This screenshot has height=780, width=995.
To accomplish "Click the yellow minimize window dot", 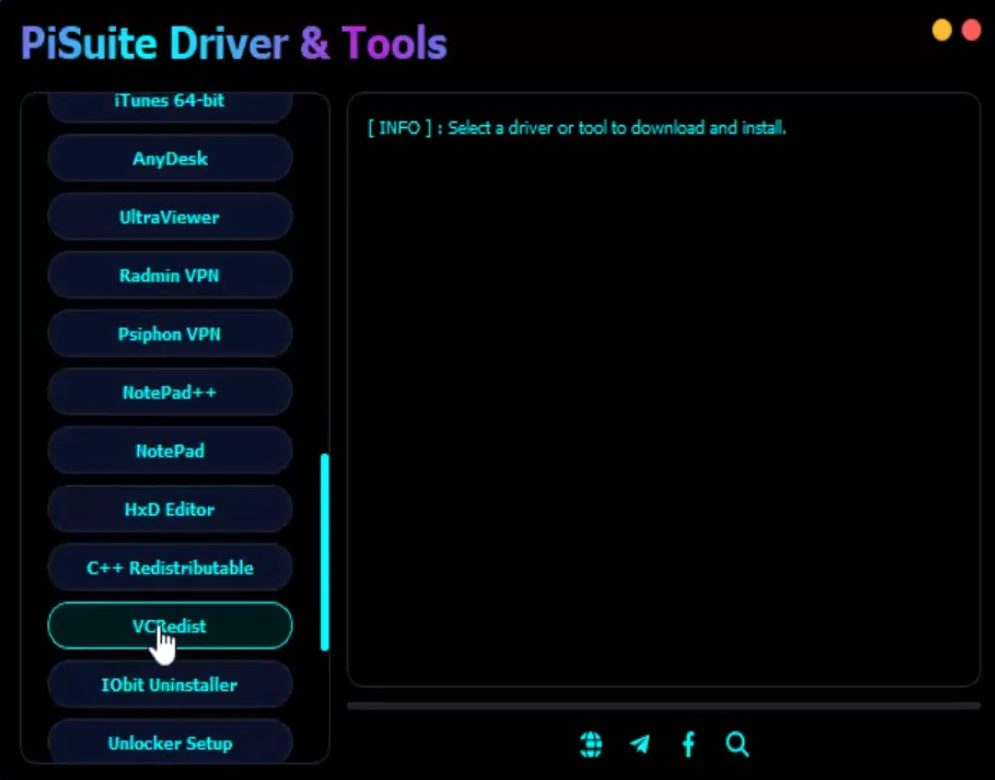I will click(942, 30).
